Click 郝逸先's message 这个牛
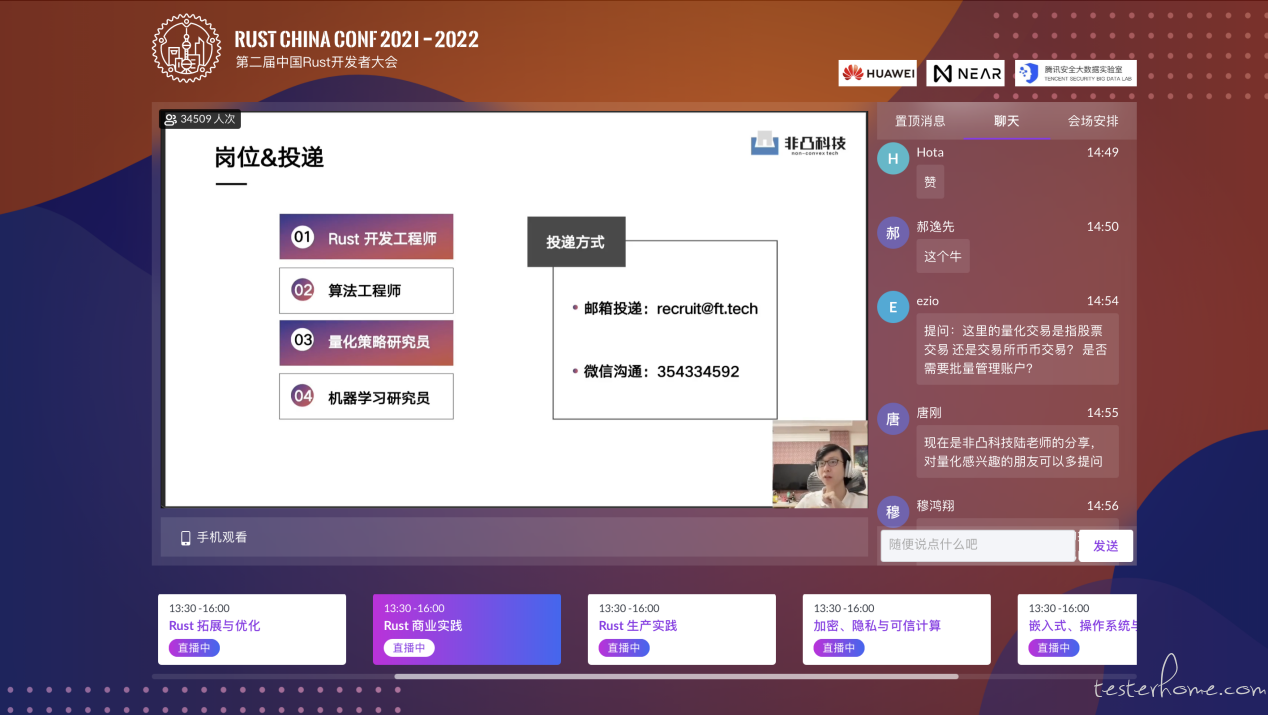The image size is (1268, 715). [943, 256]
